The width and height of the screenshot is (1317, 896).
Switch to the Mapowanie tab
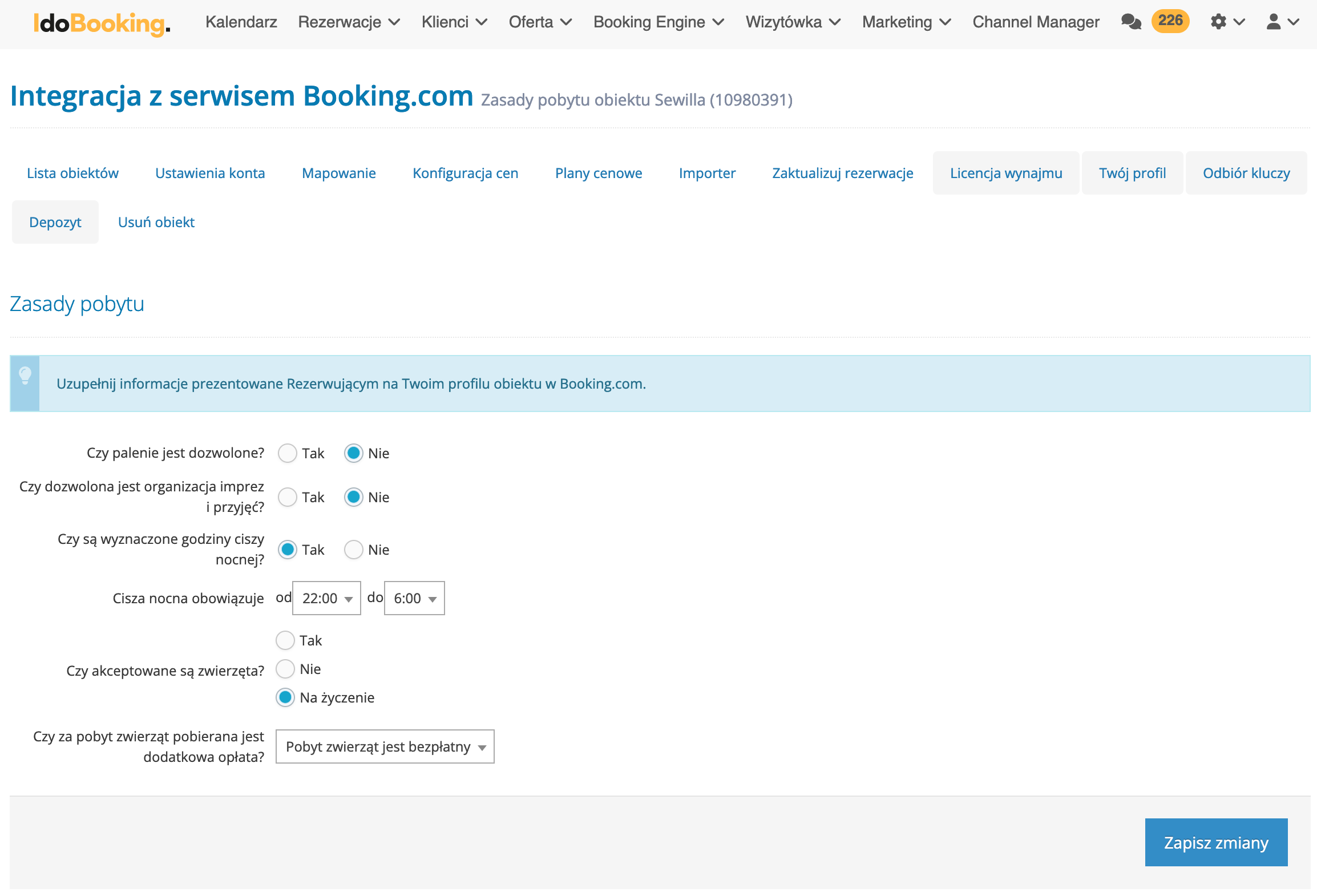pos(338,173)
